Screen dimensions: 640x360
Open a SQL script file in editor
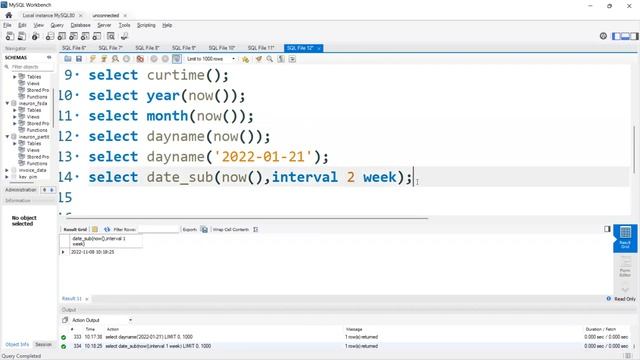68,59
